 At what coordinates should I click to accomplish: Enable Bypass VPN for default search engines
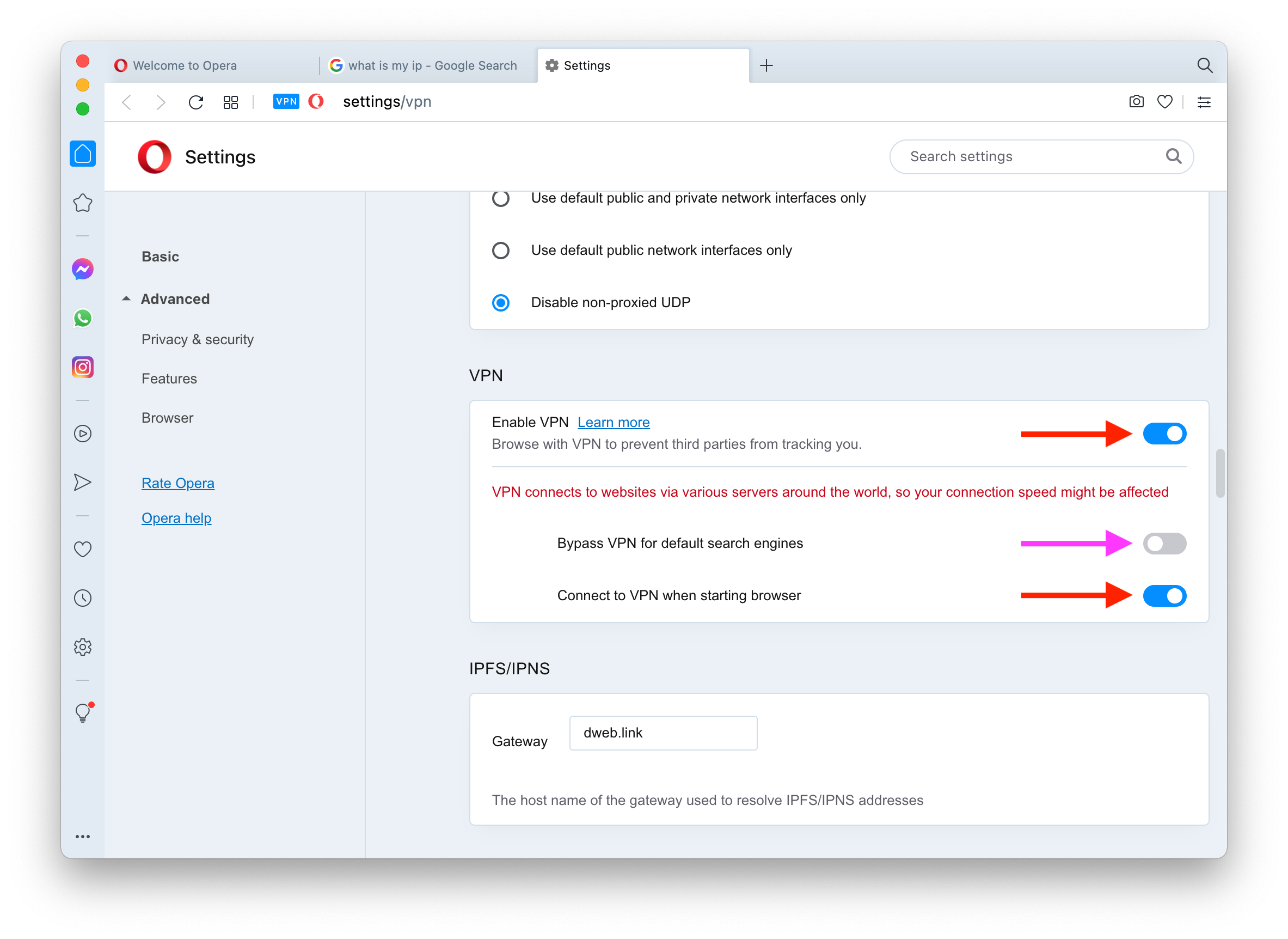[x=1164, y=544]
